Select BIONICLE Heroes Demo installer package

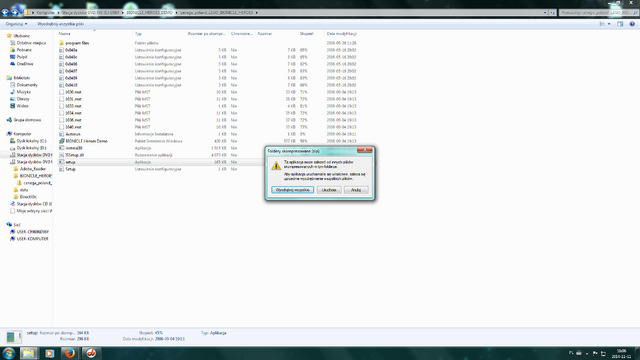[x=86, y=141]
